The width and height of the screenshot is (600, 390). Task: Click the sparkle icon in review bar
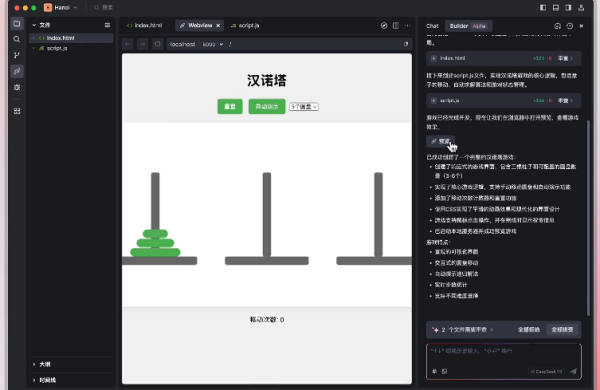(x=435, y=330)
